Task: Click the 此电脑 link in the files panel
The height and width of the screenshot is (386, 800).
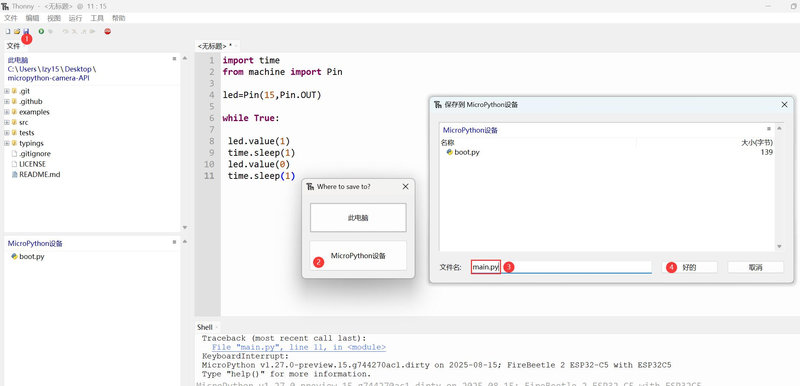Action: click(18, 60)
